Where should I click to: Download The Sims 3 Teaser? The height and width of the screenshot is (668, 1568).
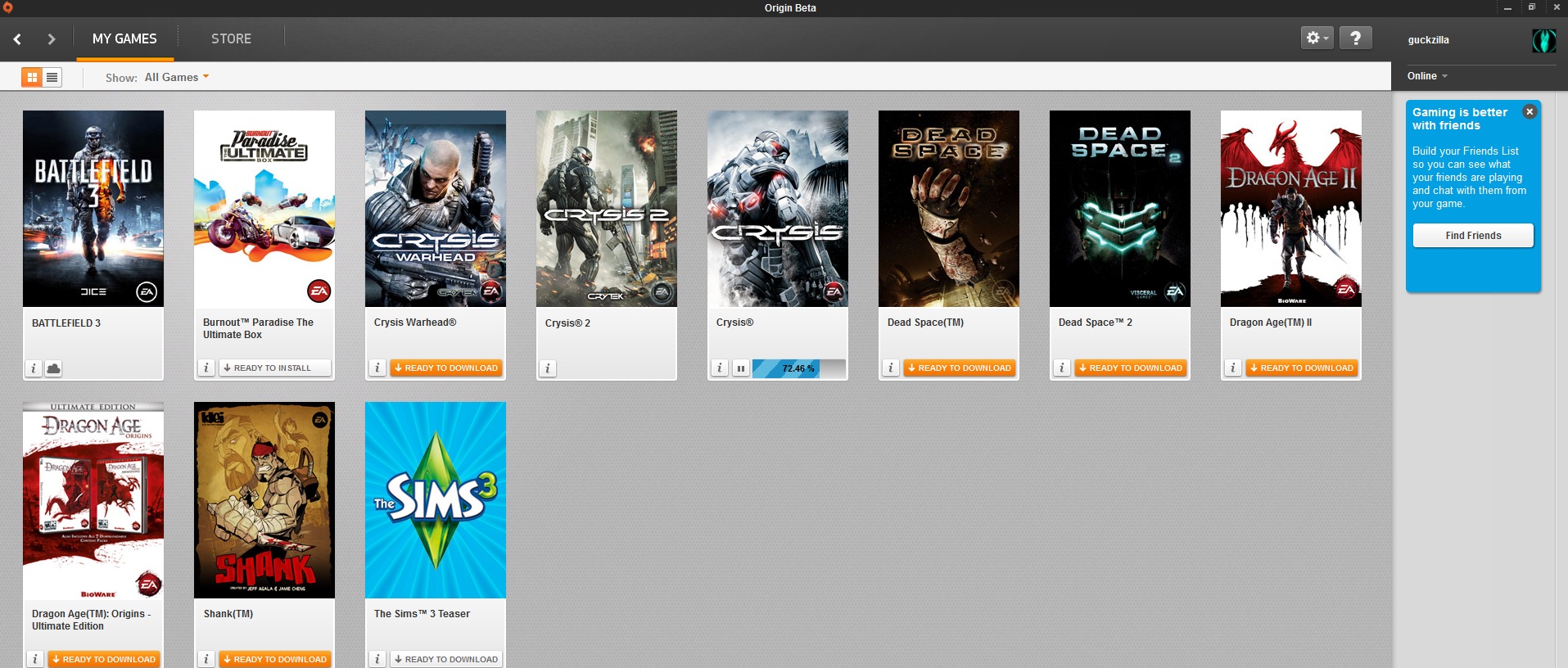click(446, 659)
